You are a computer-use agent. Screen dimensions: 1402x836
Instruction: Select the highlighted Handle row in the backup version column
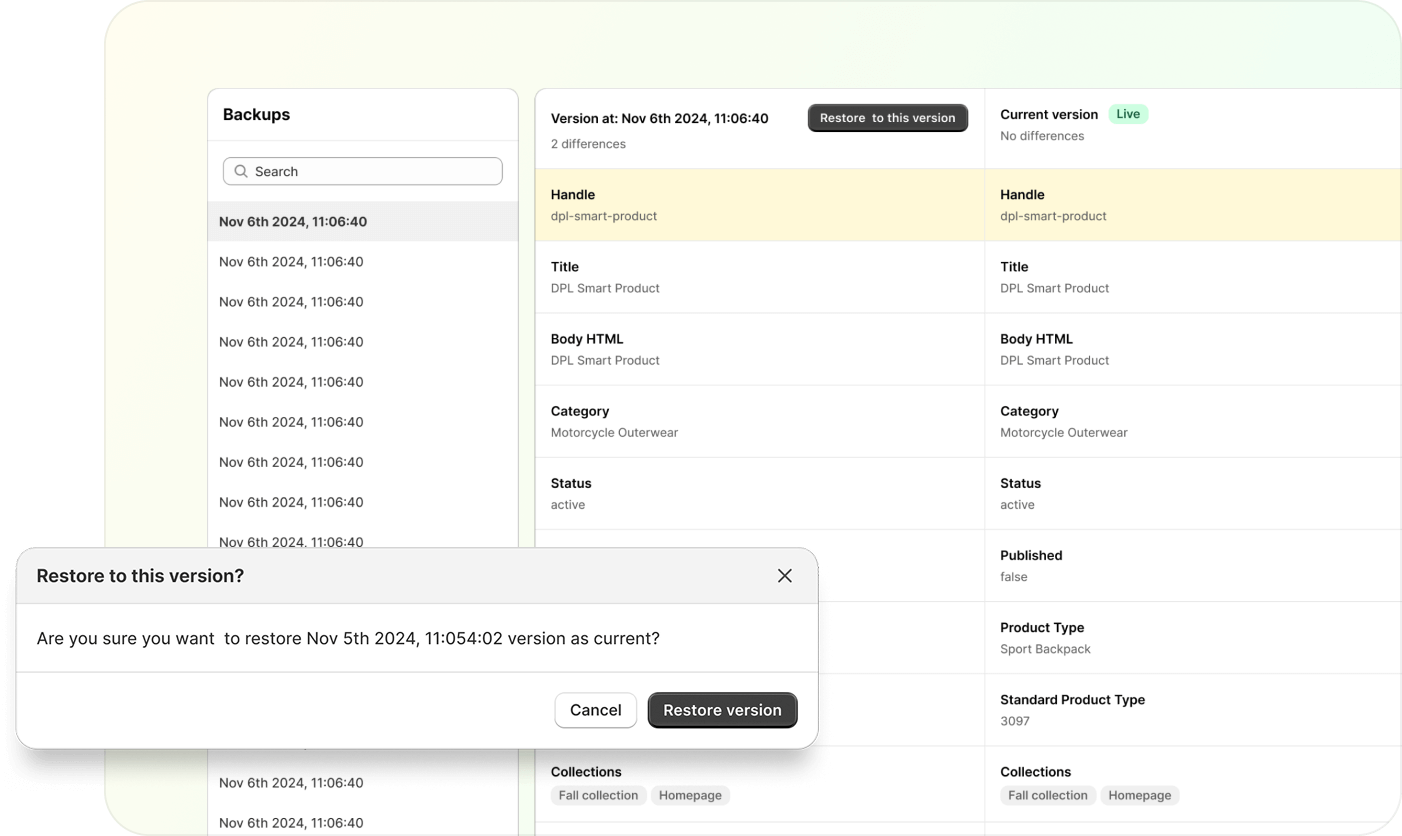click(x=759, y=205)
